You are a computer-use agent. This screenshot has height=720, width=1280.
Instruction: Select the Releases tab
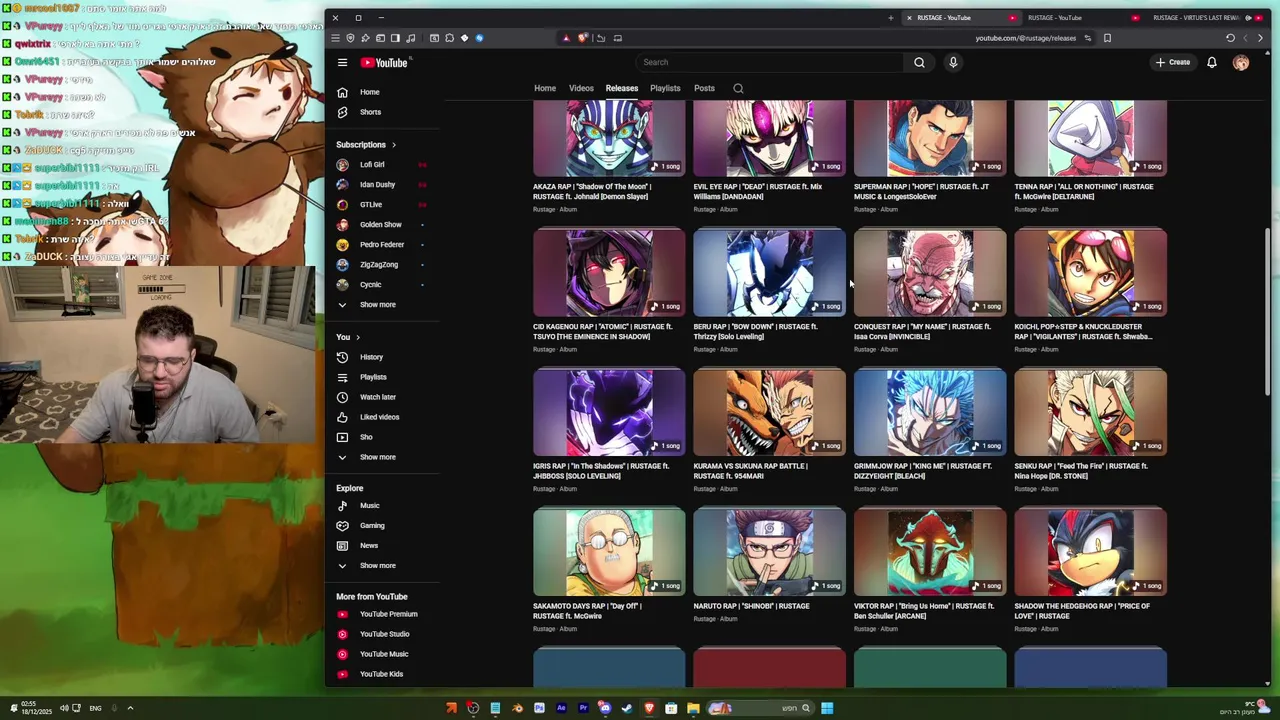click(621, 88)
